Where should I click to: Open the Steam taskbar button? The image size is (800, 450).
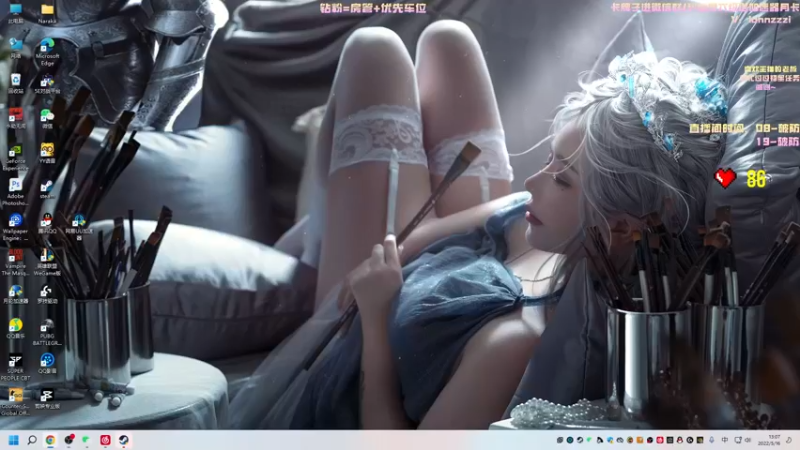123,440
